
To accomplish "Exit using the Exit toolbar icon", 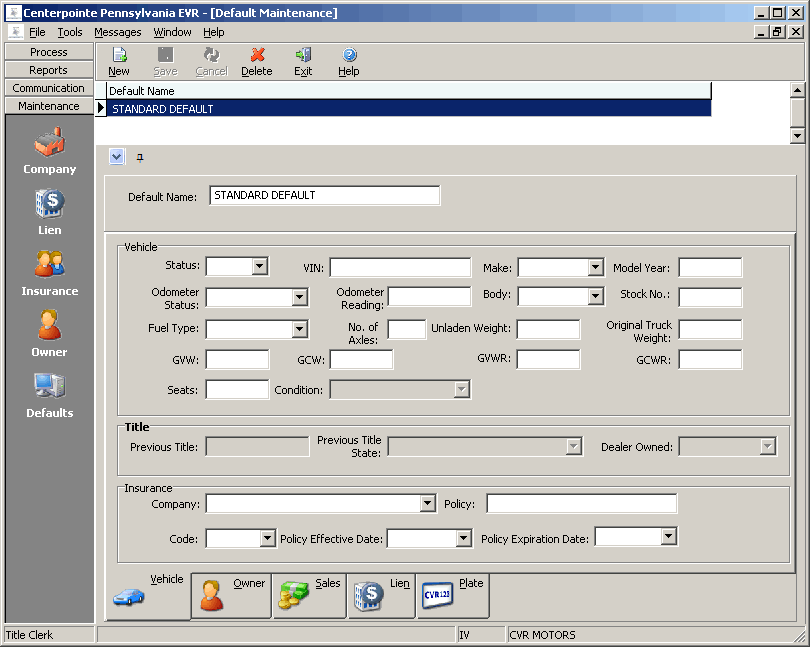I will (302, 62).
